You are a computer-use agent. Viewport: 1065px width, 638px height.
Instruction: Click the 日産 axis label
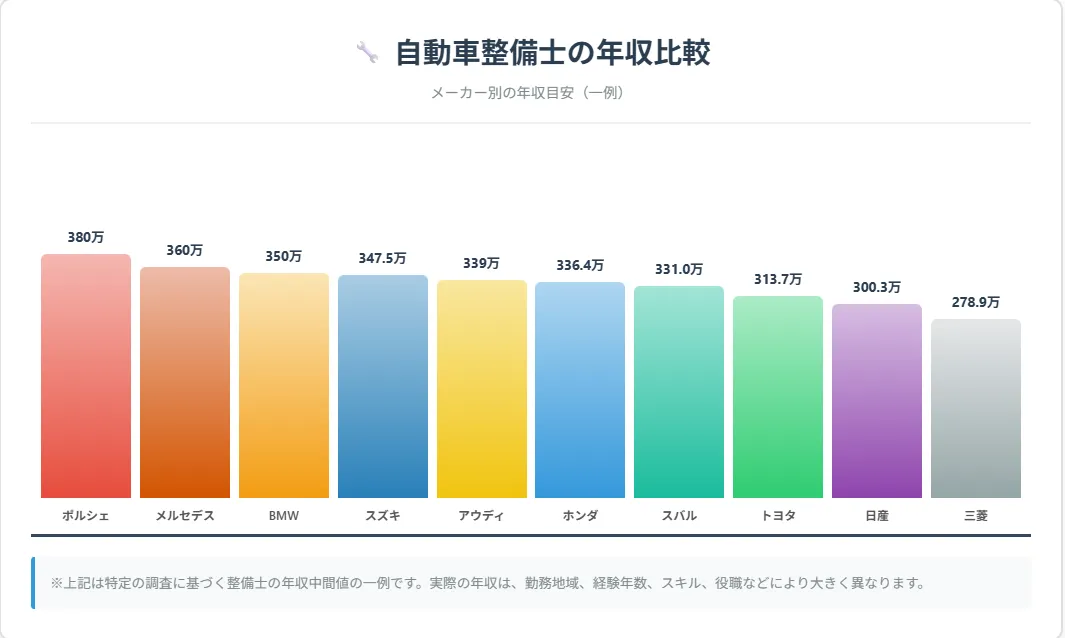click(877, 516)
